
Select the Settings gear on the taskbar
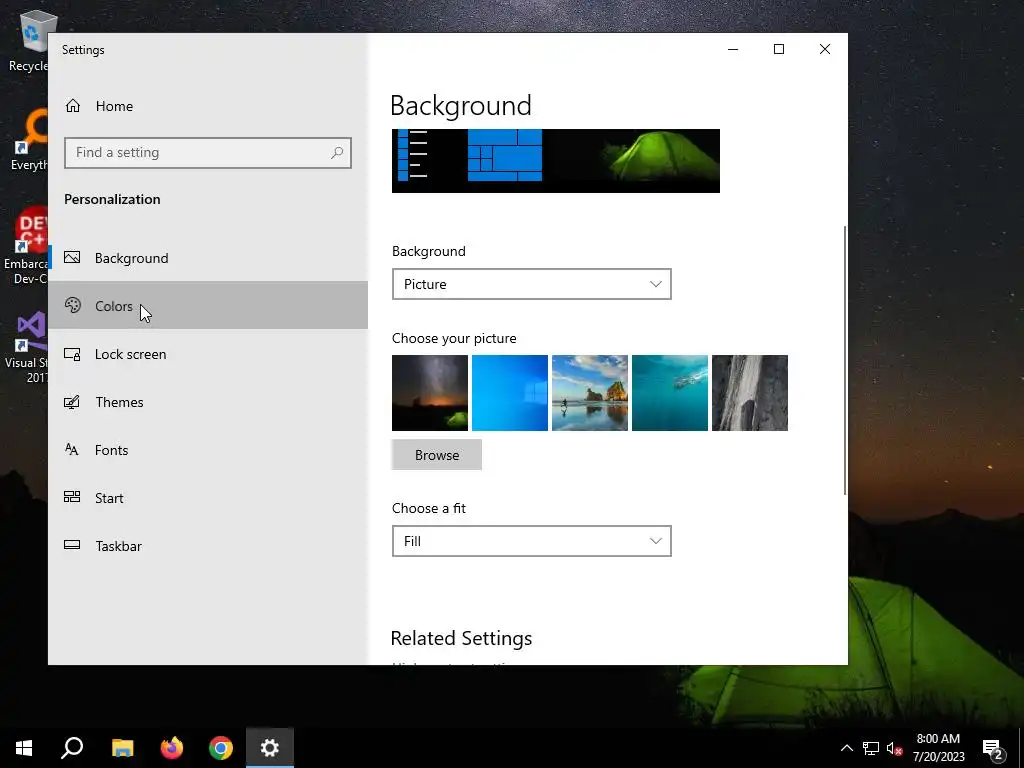point(270,748)
